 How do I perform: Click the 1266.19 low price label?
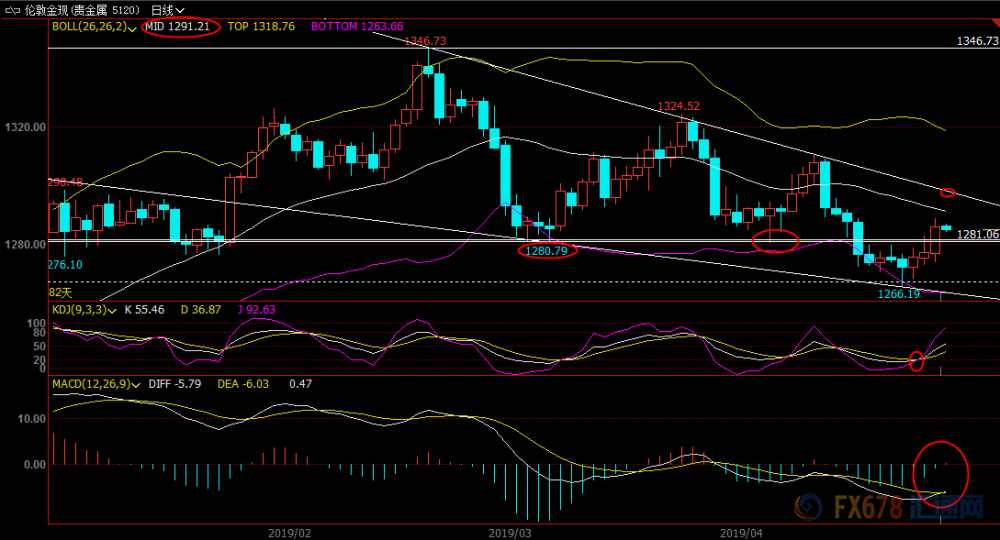point(899,294)
